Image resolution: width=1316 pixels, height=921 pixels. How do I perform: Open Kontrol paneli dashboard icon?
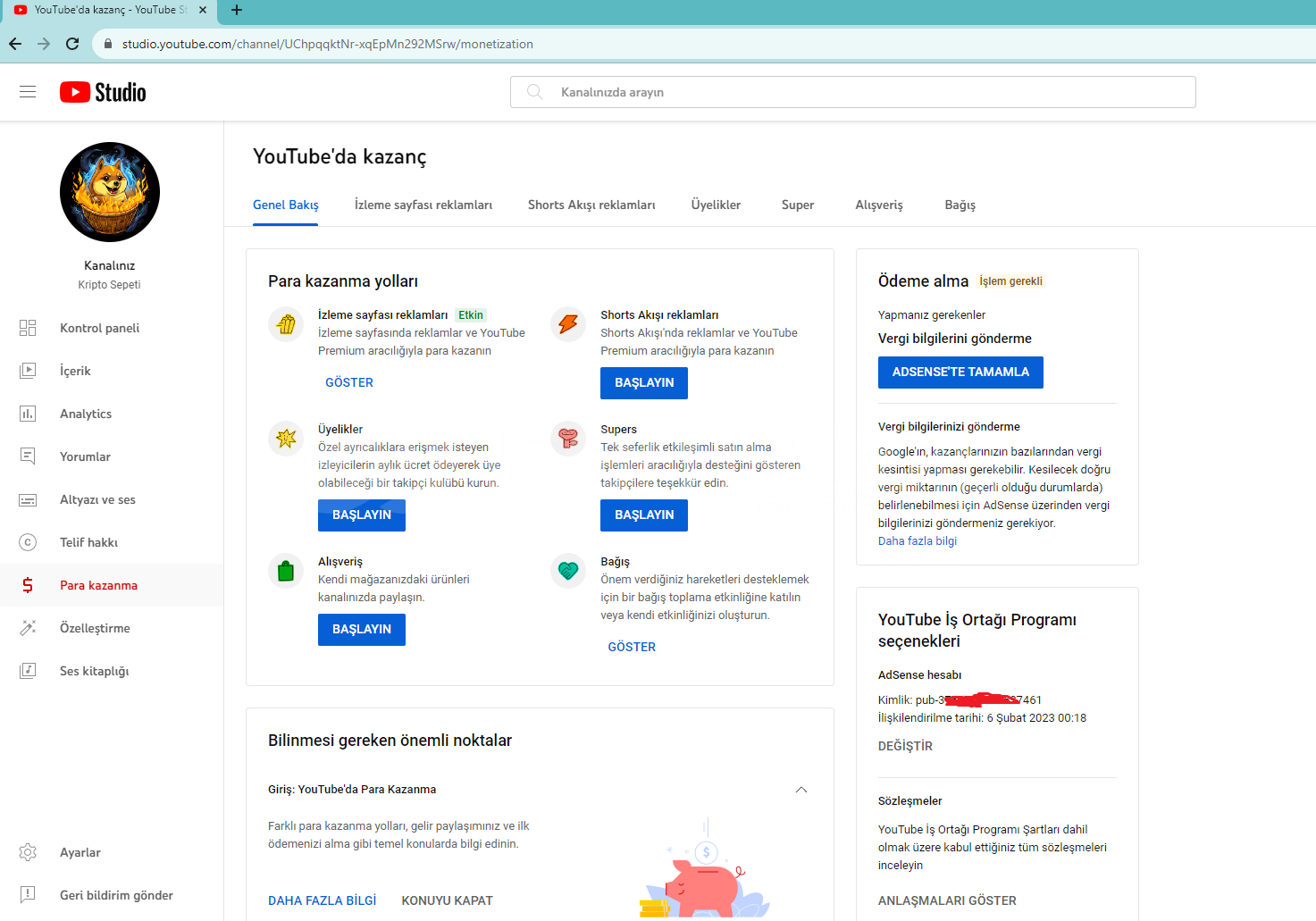(28, 328)
